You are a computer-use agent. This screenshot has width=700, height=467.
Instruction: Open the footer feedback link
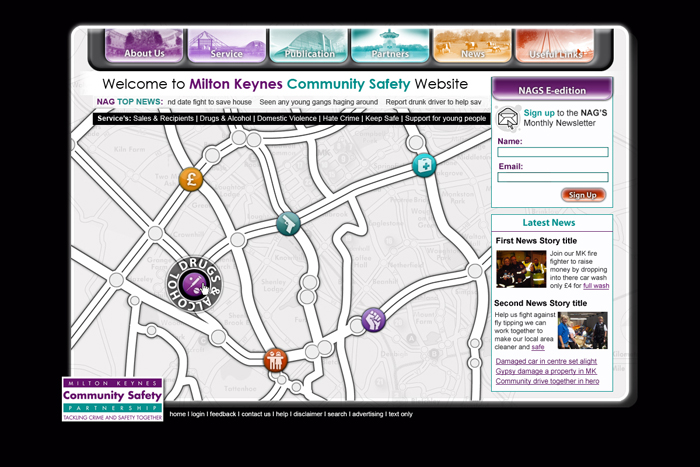[223, 414]
